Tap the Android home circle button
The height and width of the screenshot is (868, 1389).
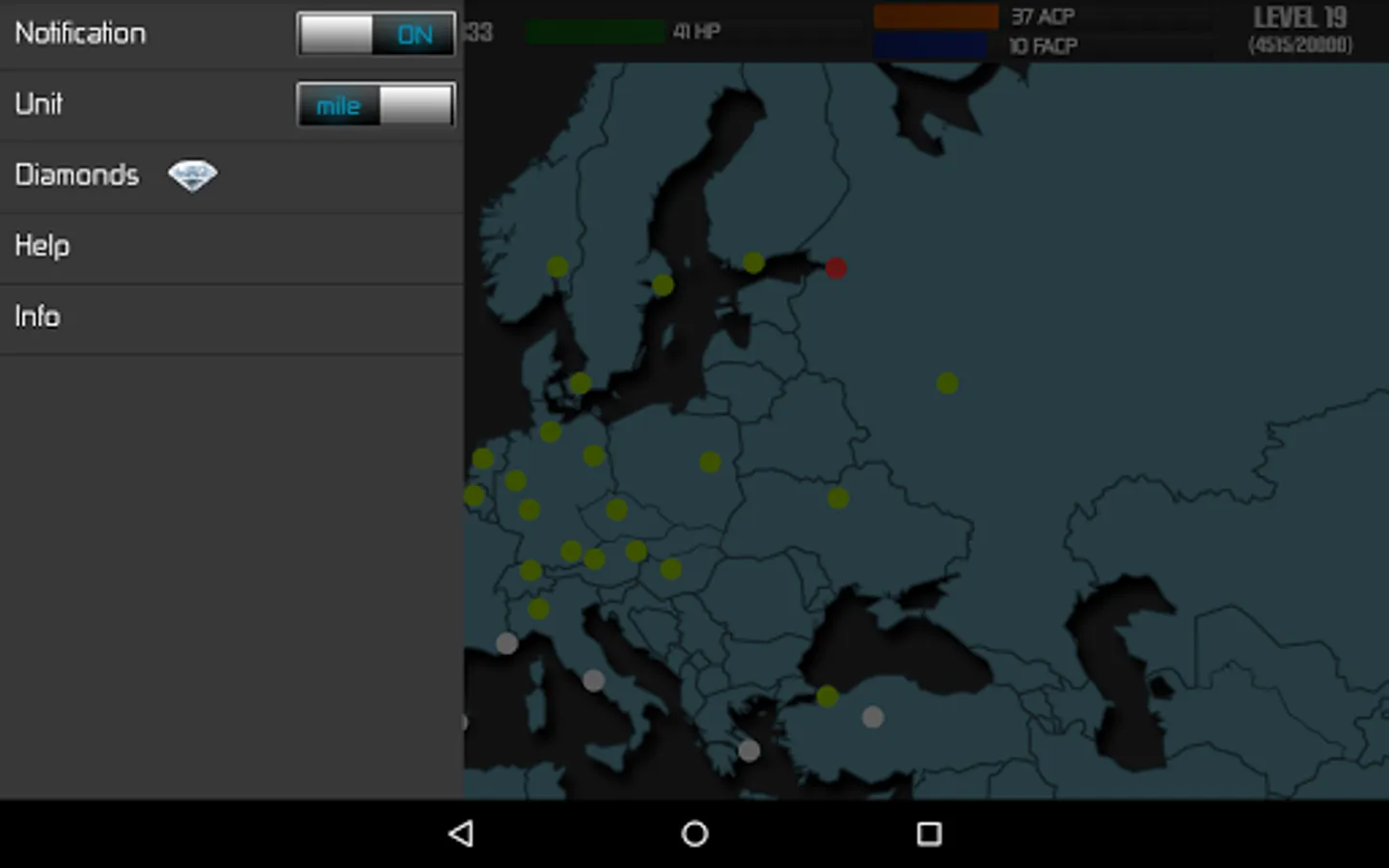click(x=694, y=833)
